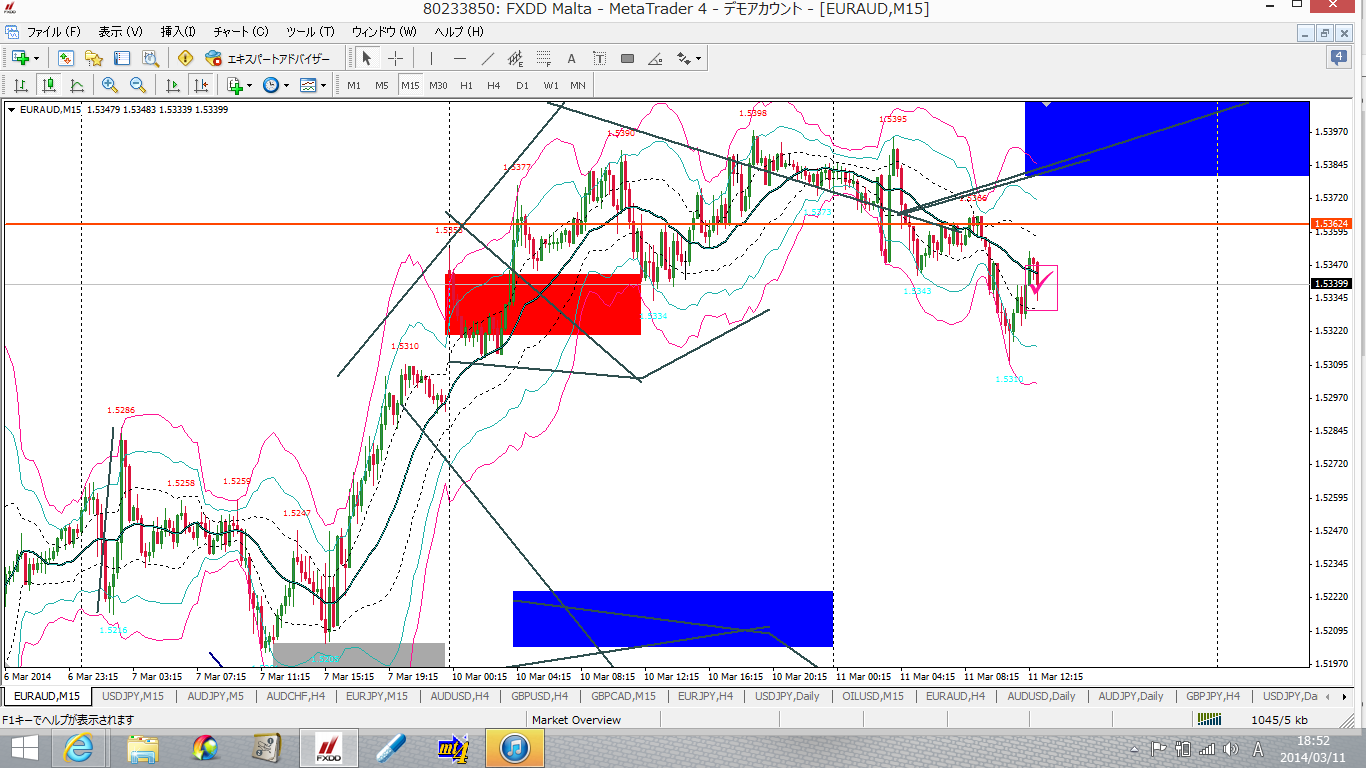Click the Windows Start button
Viewport: 1366px width, 768px height.
click(24, 747)
